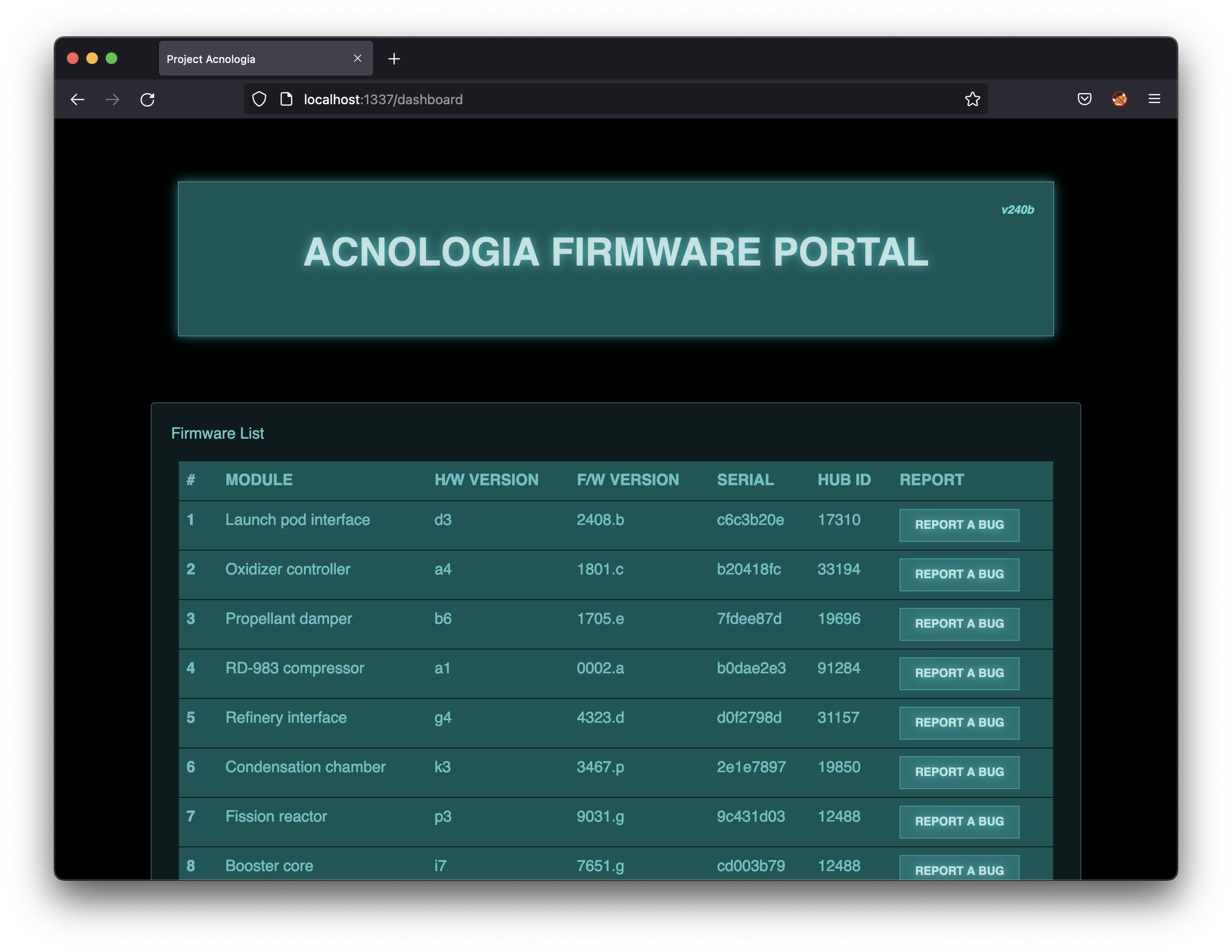This screenshot has width=1232, height=952.
Task: Open the Firefox hamburger menu
Action: click(1154, 99)
